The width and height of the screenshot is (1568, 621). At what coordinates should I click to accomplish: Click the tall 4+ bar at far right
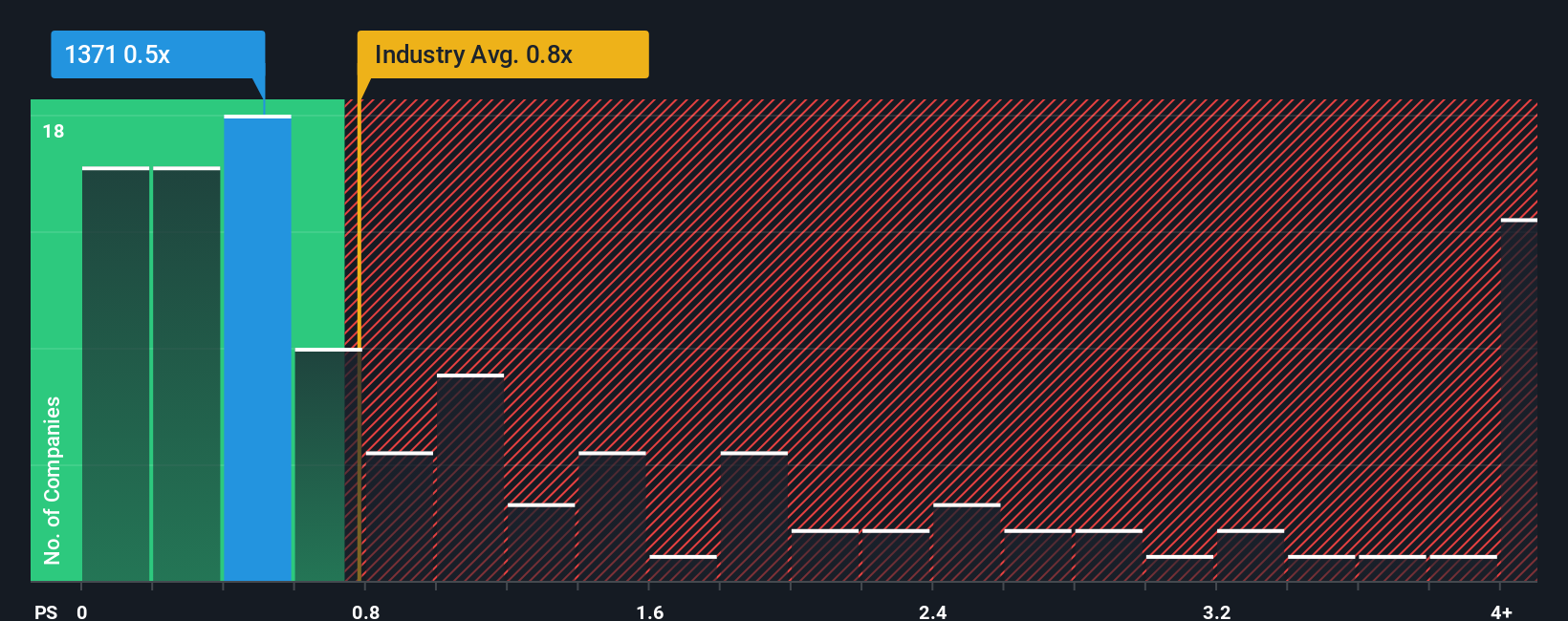pyautogui.click(x=1518, y=399)
